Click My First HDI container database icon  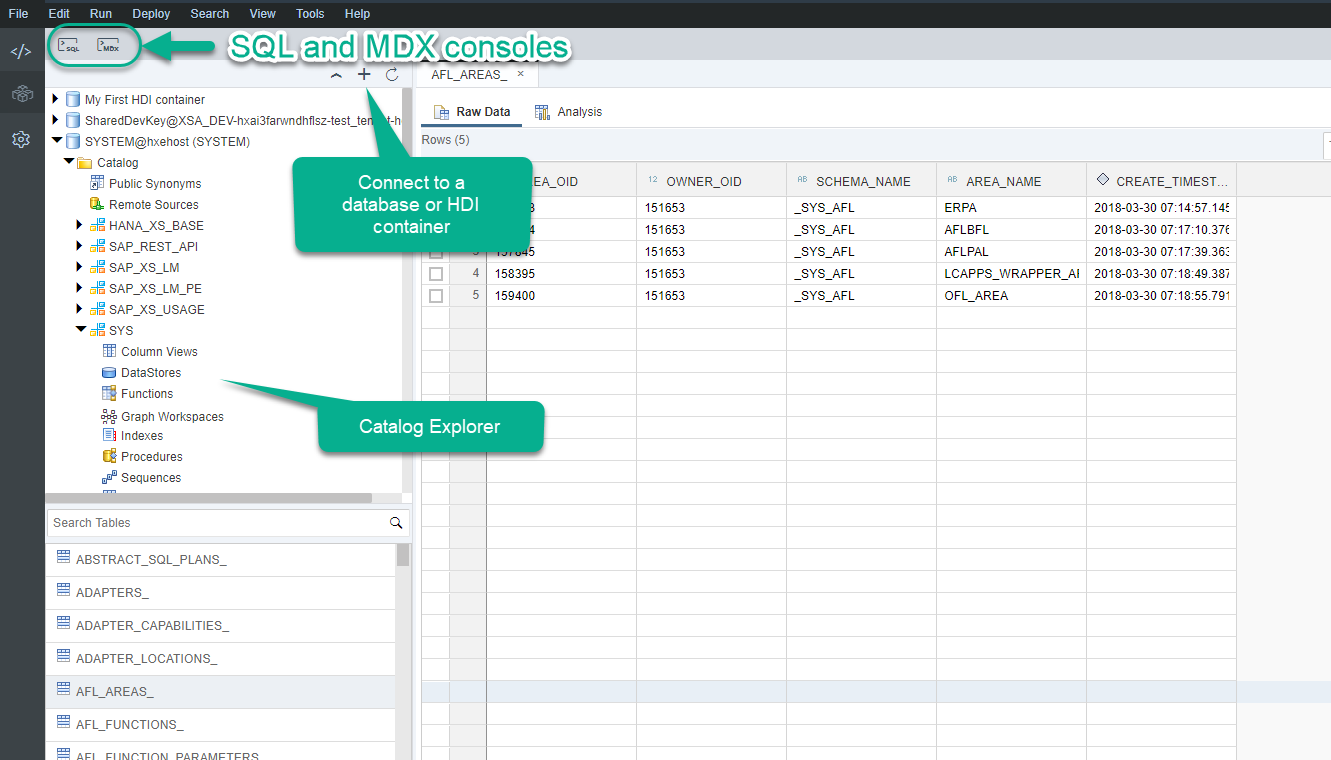[73, 100]
